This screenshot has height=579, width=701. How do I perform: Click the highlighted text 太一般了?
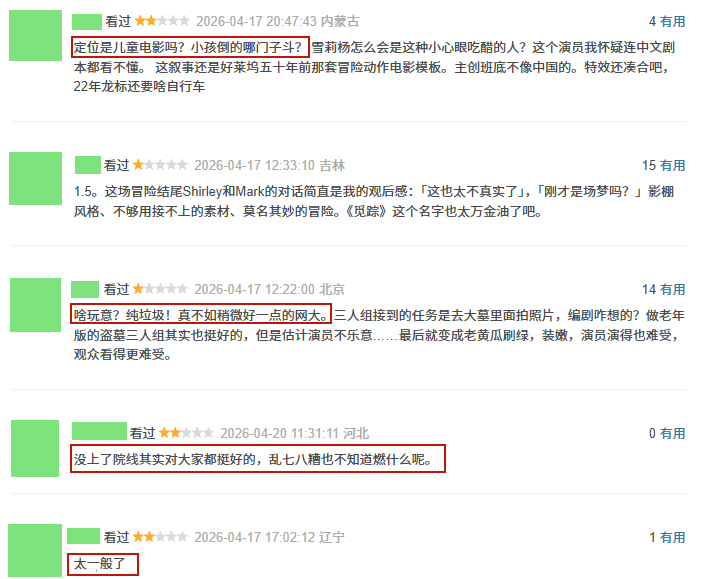click(99, 563)
